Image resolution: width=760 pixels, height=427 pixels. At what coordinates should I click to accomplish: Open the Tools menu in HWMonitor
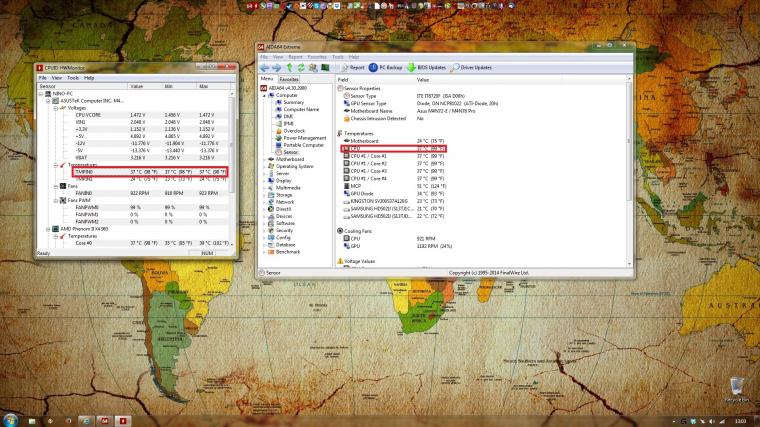(x=73, y=77)
